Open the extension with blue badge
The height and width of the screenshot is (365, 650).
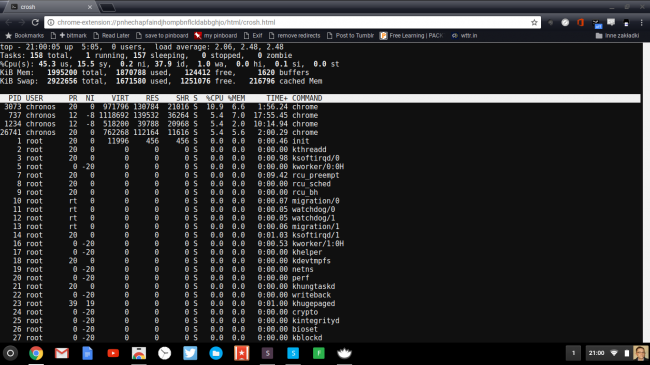tap(596, 23)
